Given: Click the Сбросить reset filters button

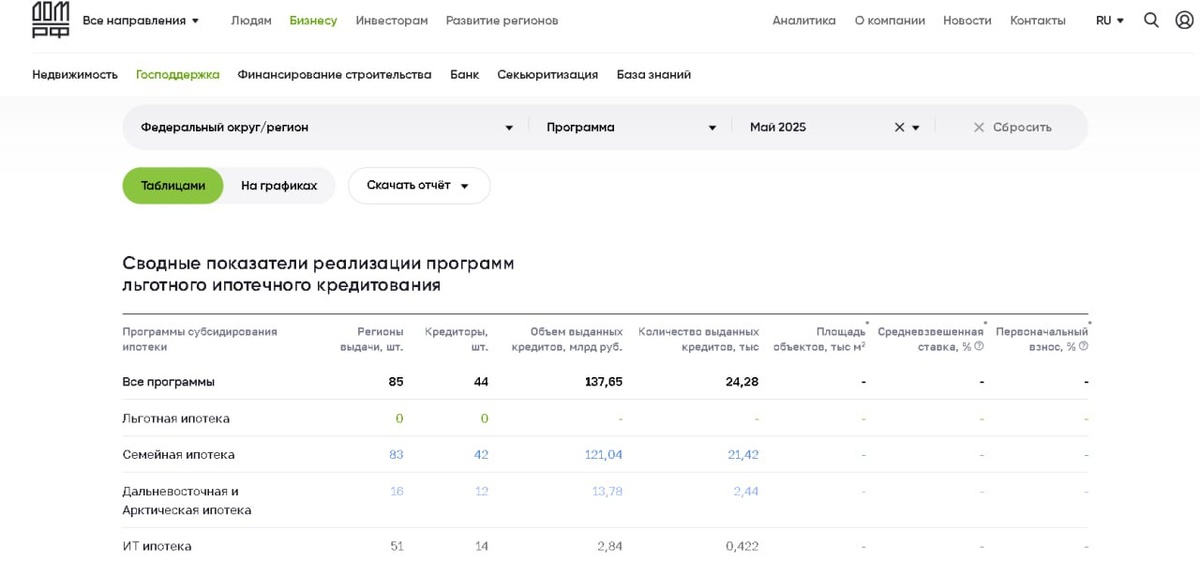Looking at the screenshot, I should coord(1012,128).
